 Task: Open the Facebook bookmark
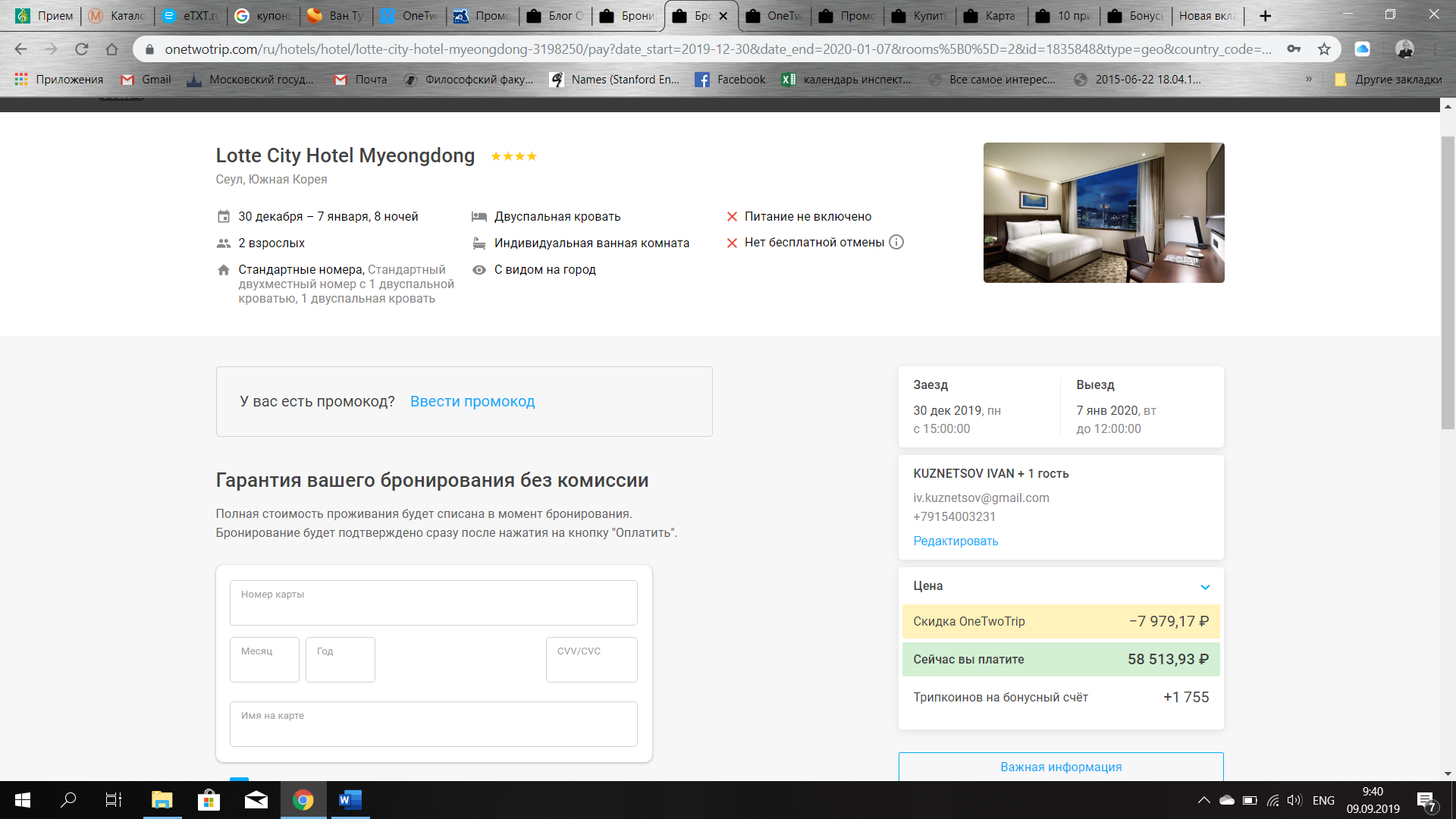[731, 80]
